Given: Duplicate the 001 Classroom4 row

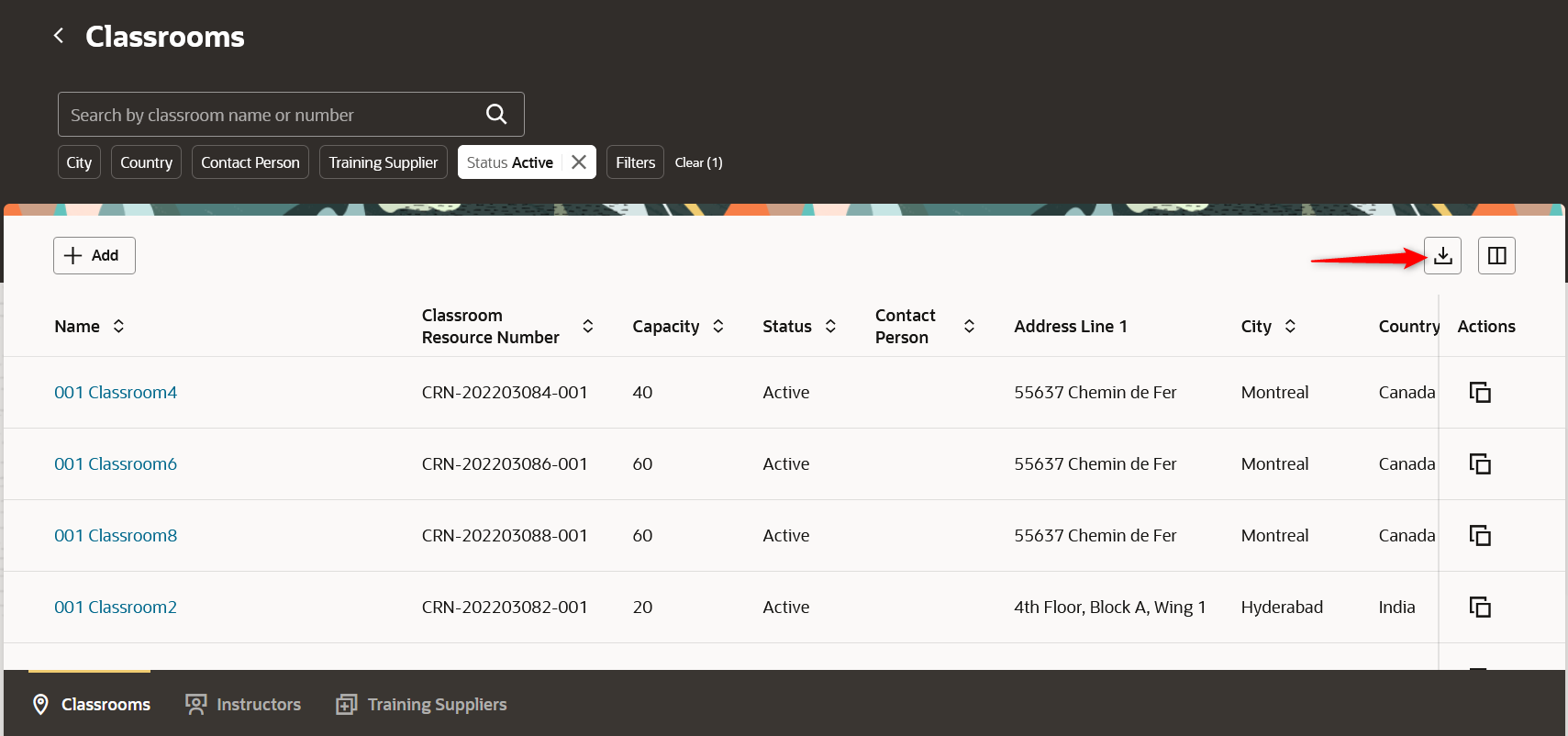Looking at the screenshot, I should pyautogui.click(x=1480, y=392).
